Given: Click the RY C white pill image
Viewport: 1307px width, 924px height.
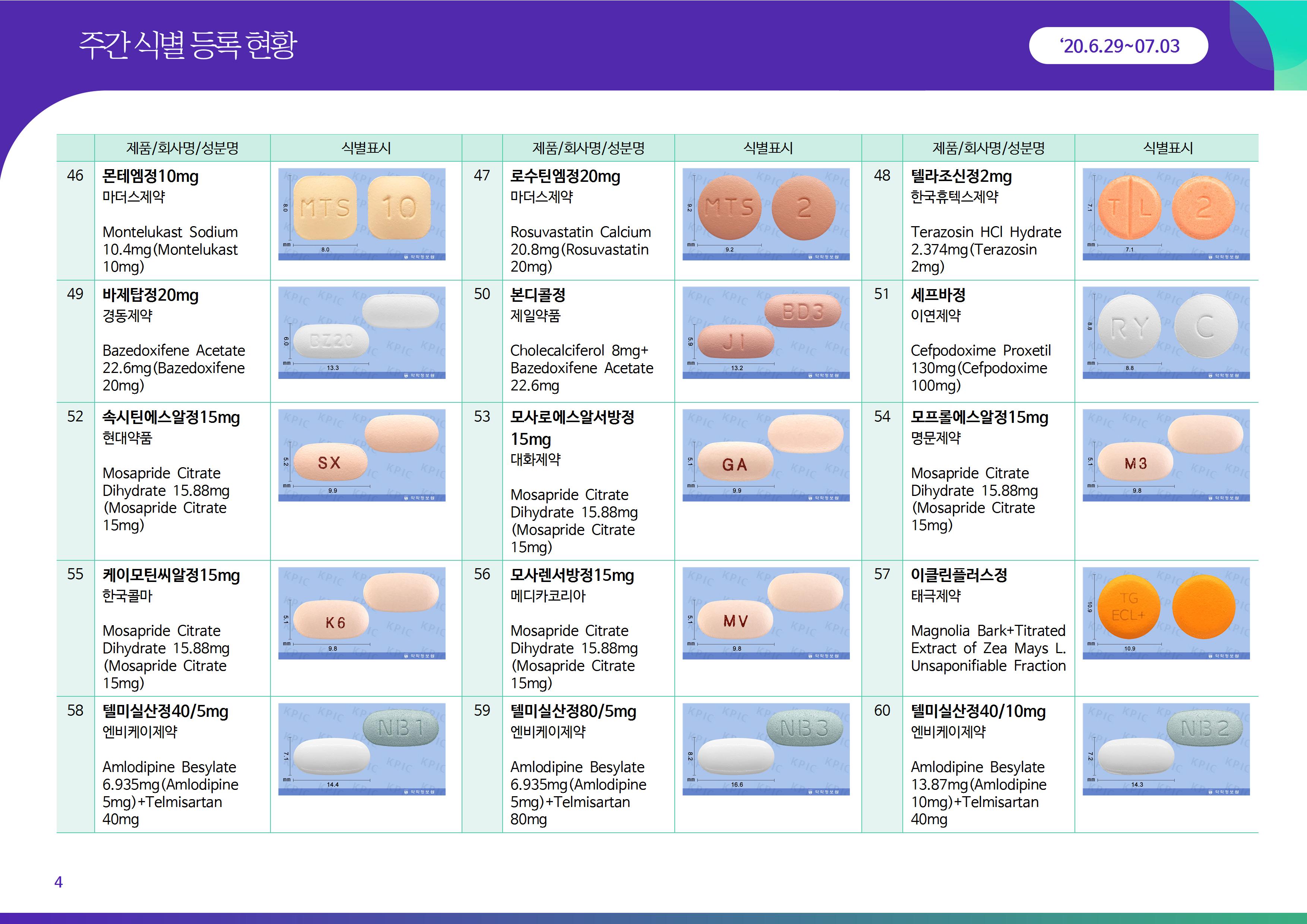Looking at the screenshot, I should coord(1166,332).
